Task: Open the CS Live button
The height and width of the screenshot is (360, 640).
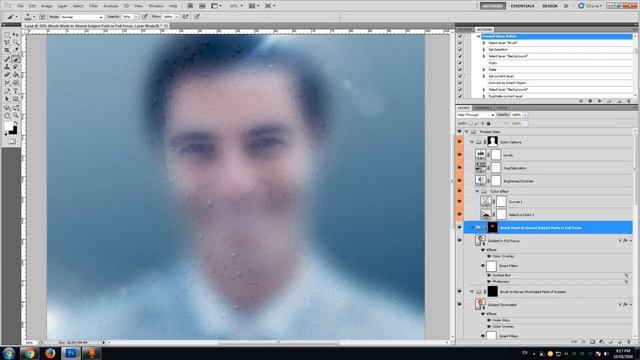Action: [x=590, y=6]
